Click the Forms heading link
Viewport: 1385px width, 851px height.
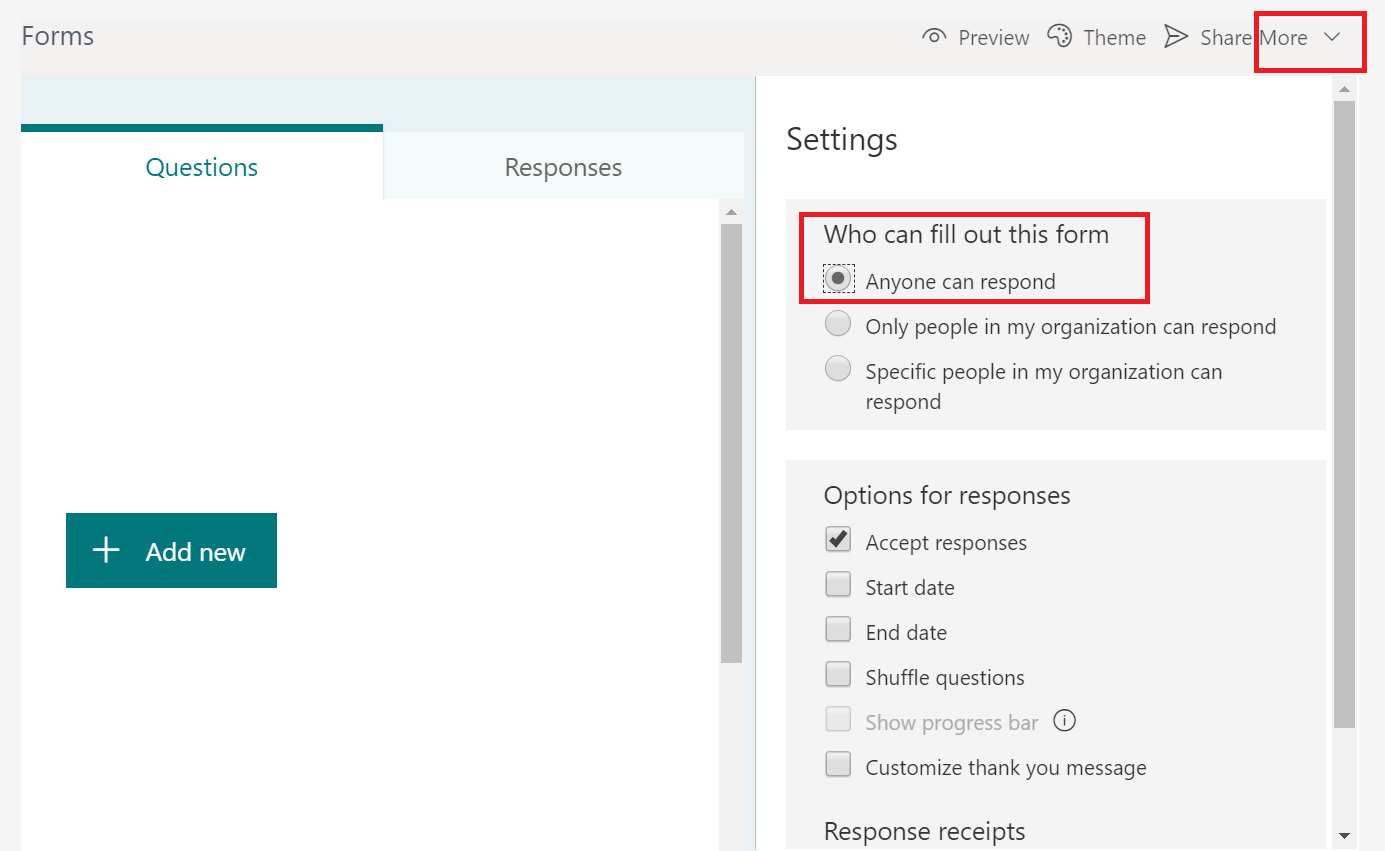click(57, 35)
